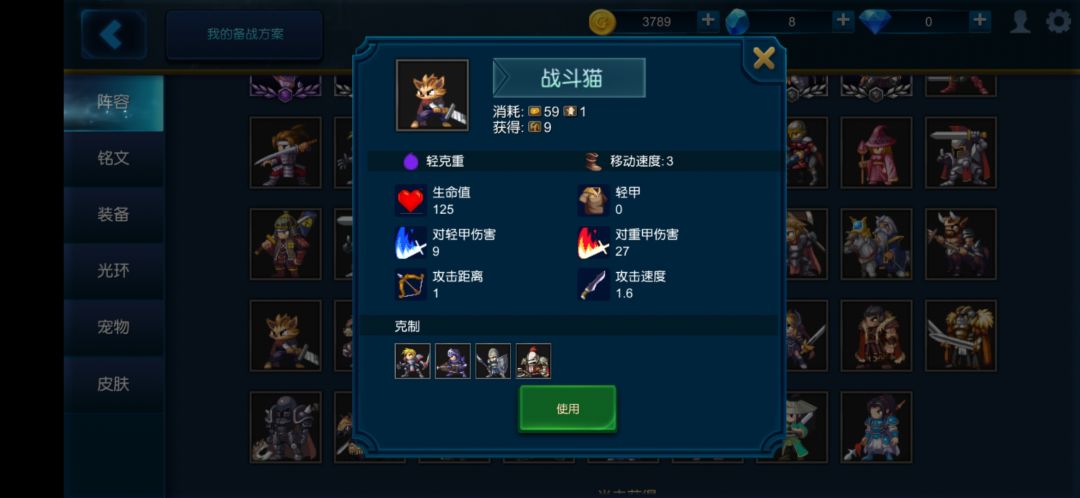Image resolution: width=1080 pixels, height=498 pixels.
Task: Open the 光环 tab
Action: (114, 271)
